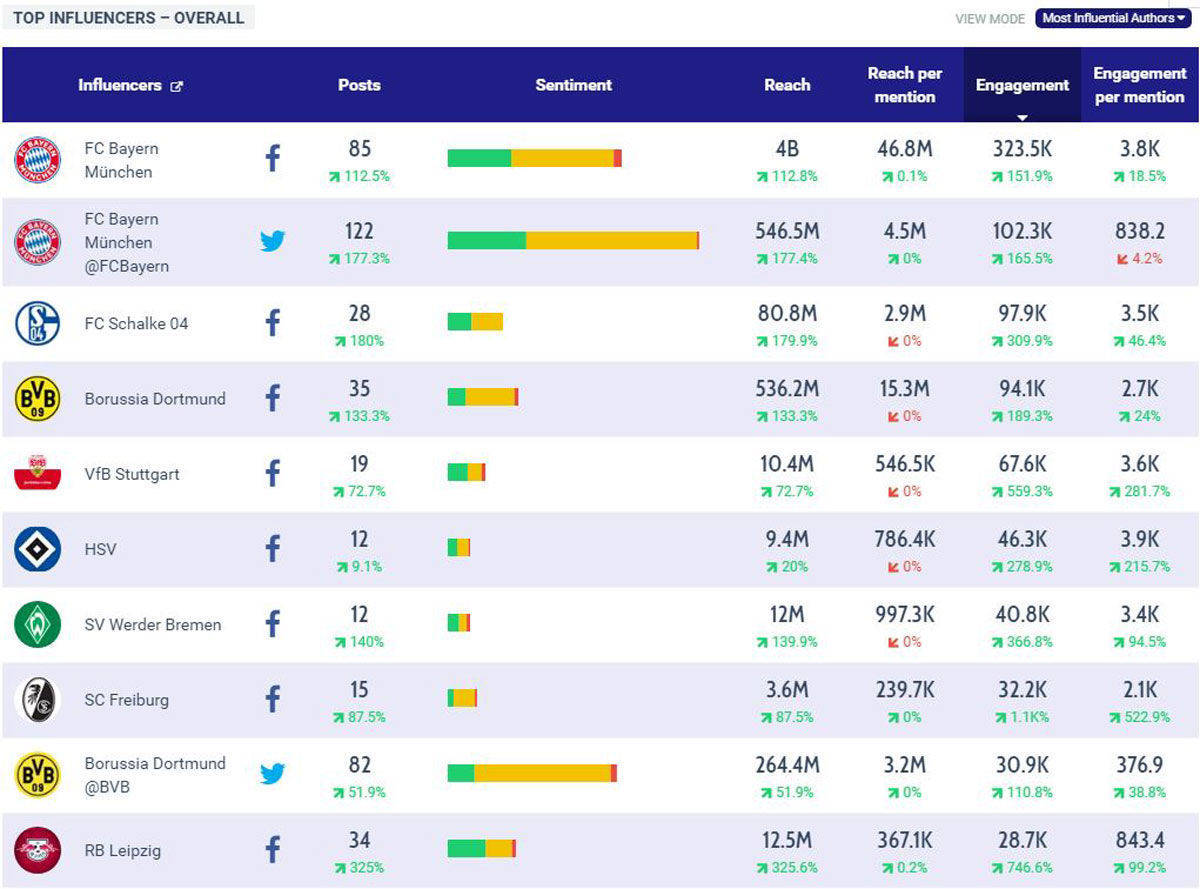Image resolution: width=1200 pixels, height=889 pixels.
Task: Click the sentiment bar for FC Schalke 04
Action: click(x=475, y=321)
